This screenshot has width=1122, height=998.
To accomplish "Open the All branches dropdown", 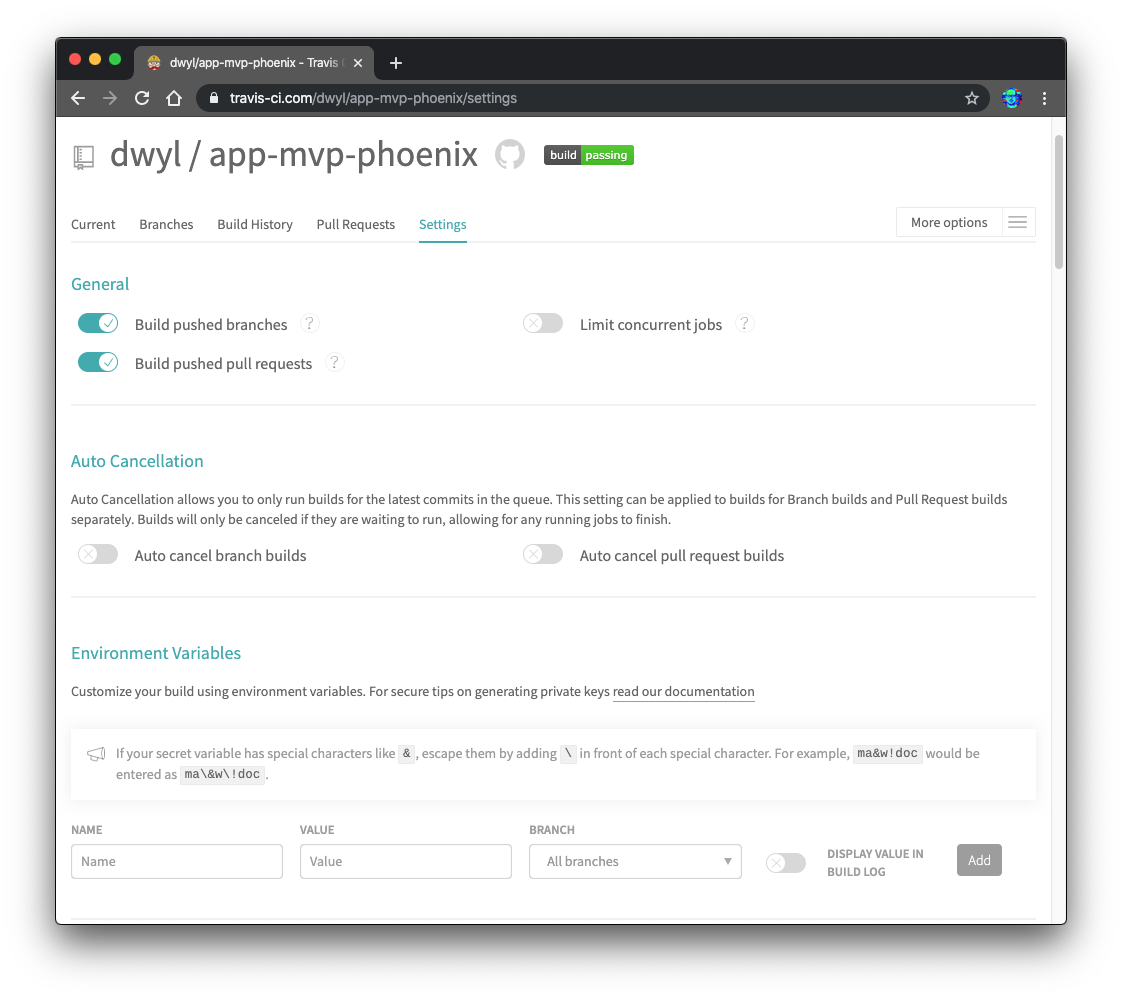I will tap(634, 861).
